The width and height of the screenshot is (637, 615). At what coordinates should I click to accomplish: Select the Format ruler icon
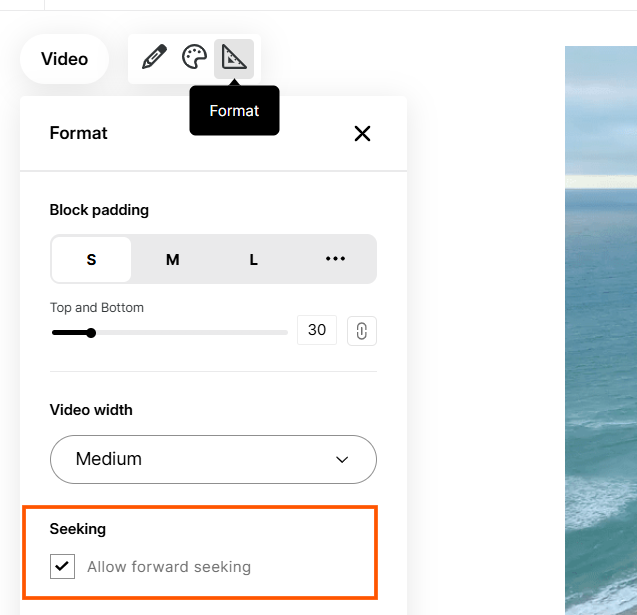click(x=234, y=58)
